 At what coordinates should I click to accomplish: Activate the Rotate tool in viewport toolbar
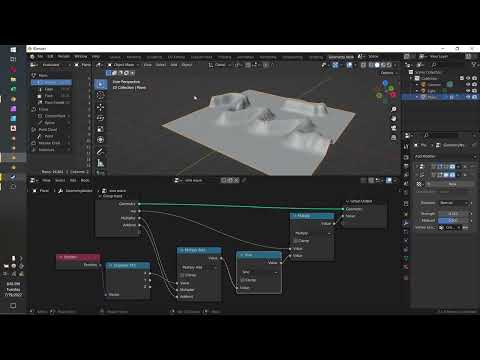point(100,118)
